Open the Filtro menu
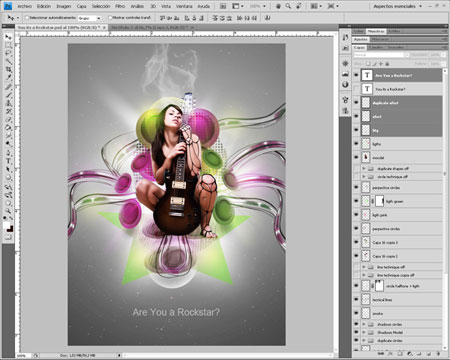450x360 pixels. [120, 6]
